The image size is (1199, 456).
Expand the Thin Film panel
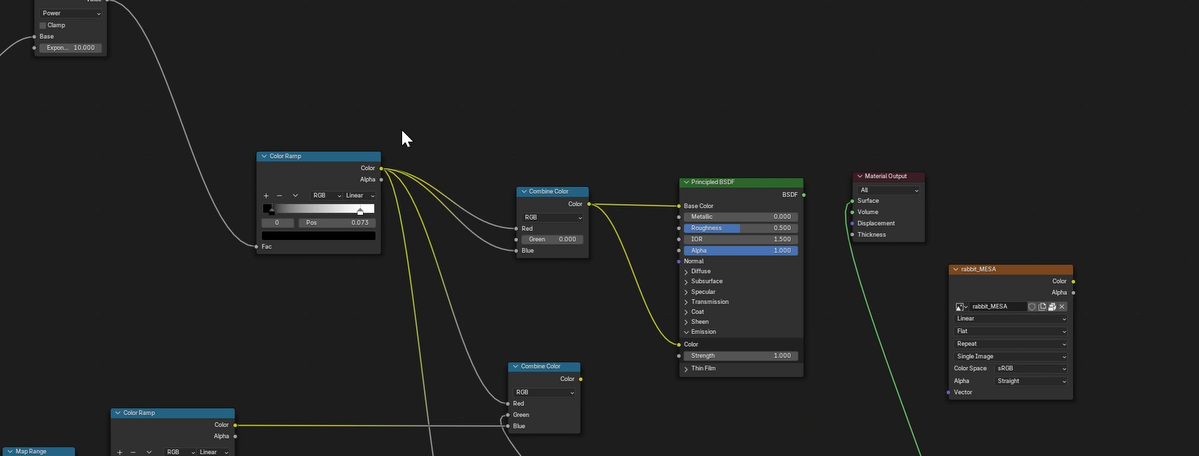tap(686, 368)
